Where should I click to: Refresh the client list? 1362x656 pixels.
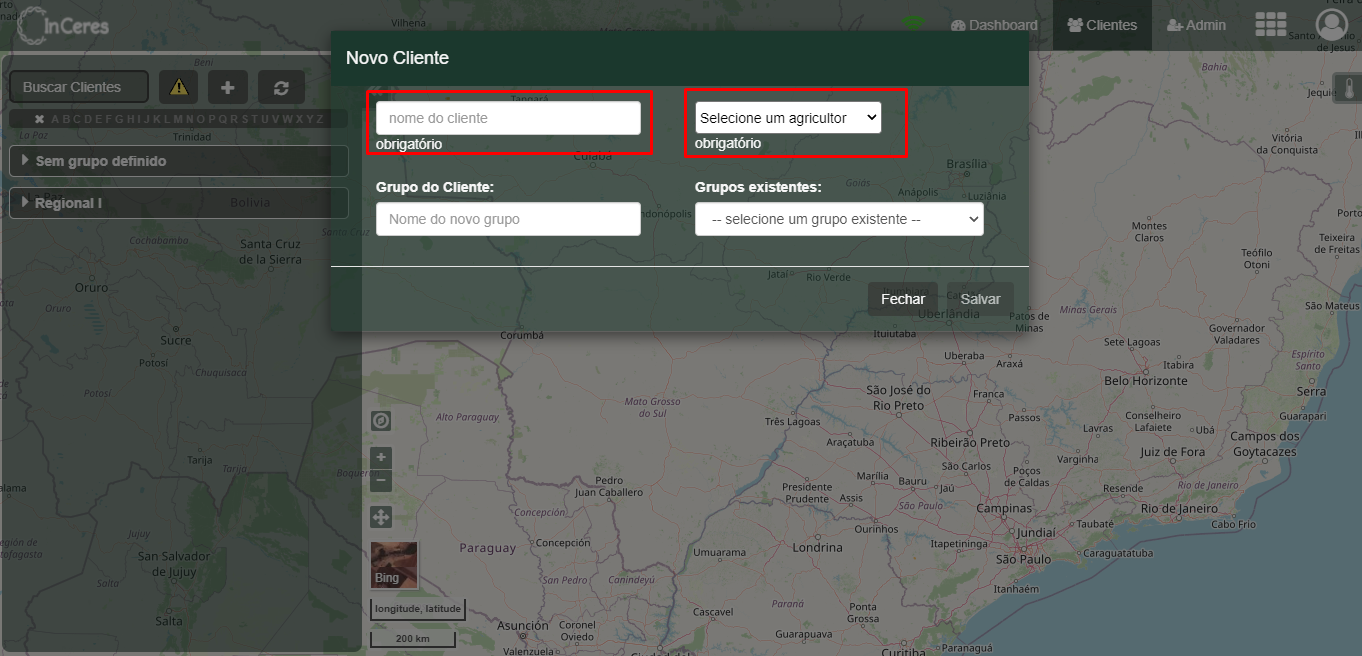(x=281, y=87)
